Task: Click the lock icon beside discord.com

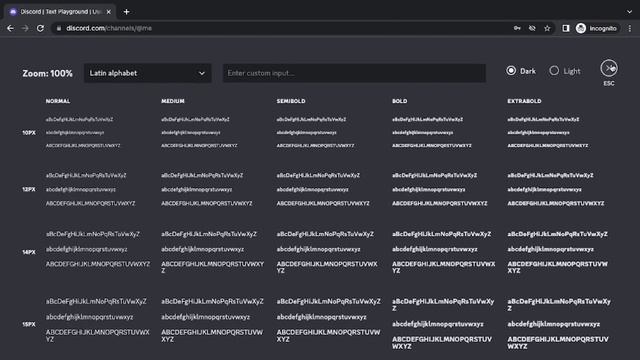Action: (59, 28)
